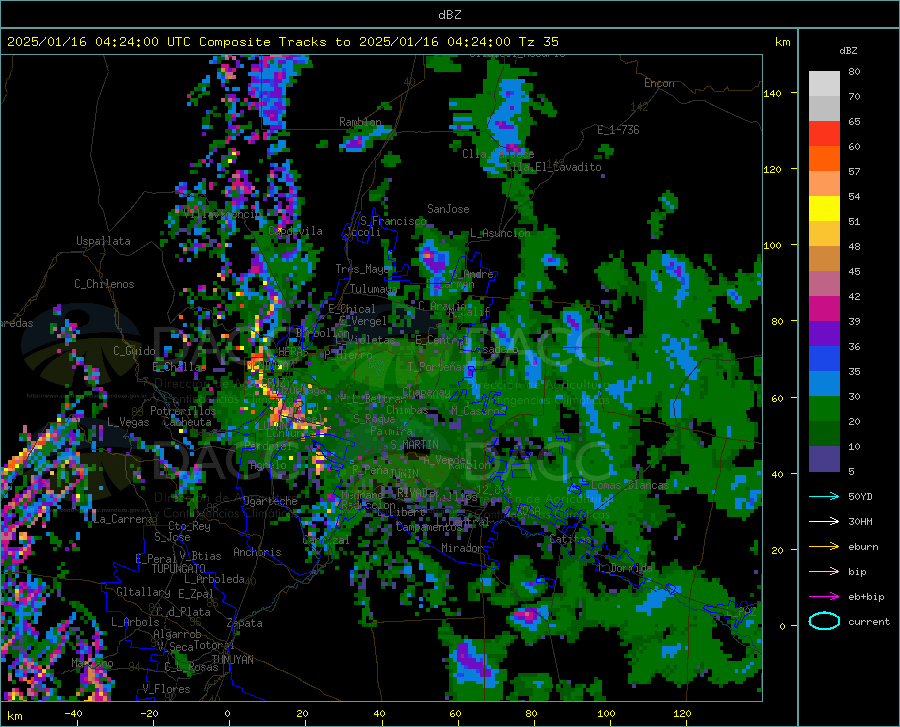The height and width of the screenshot is (727, 900).
Task: Click the Composite Tracks timestamp header
Action: click(282, 42)
